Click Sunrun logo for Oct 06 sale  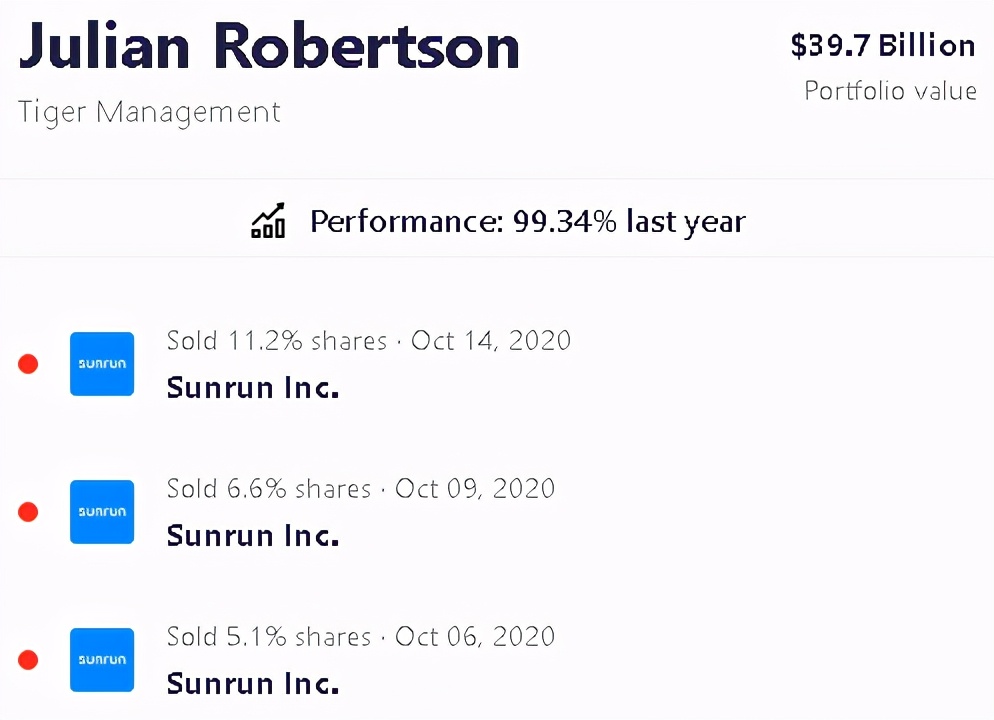tap(102, 660)
